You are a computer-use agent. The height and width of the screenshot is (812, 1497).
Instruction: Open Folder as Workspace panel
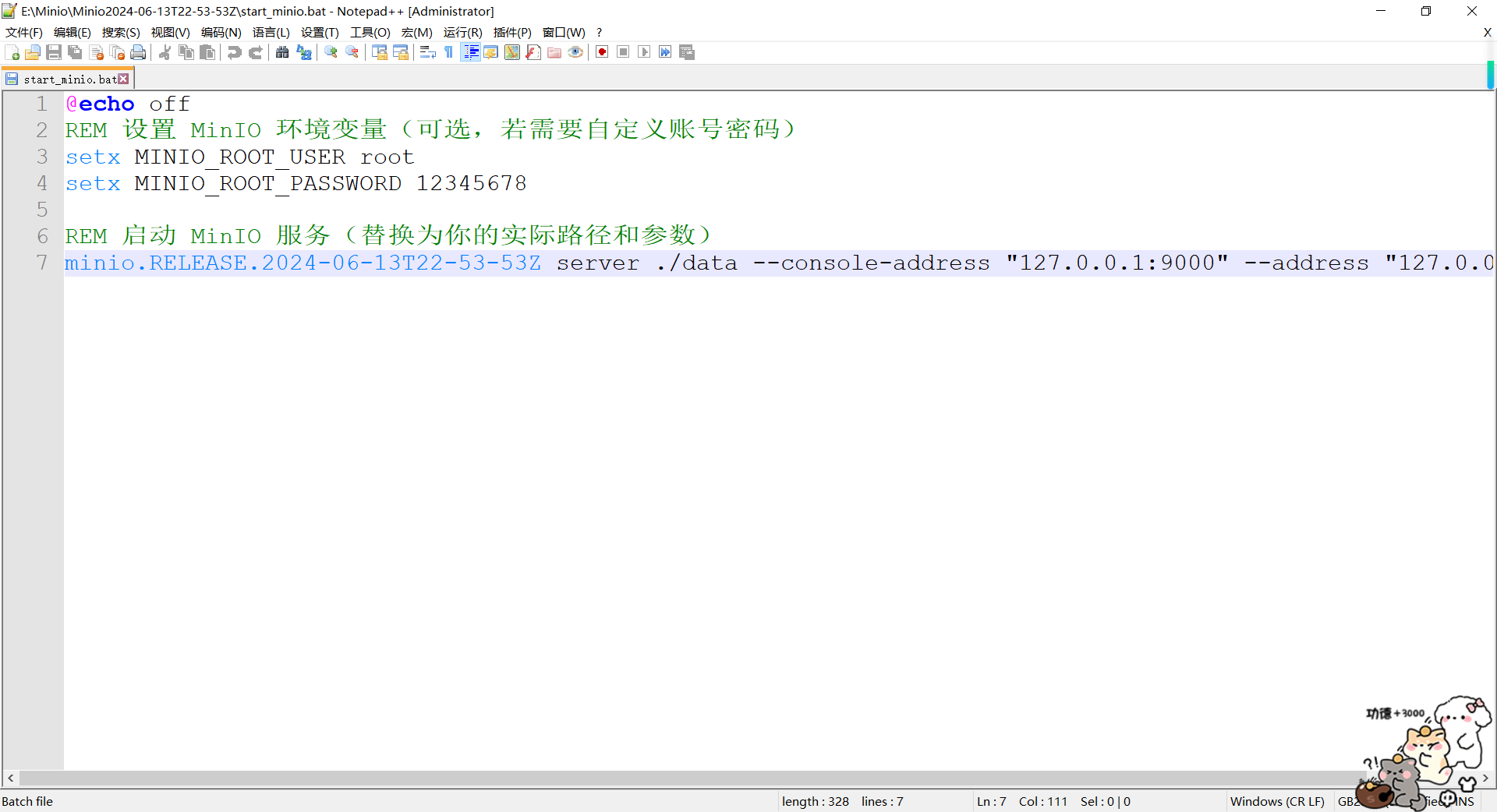(554, 52)
